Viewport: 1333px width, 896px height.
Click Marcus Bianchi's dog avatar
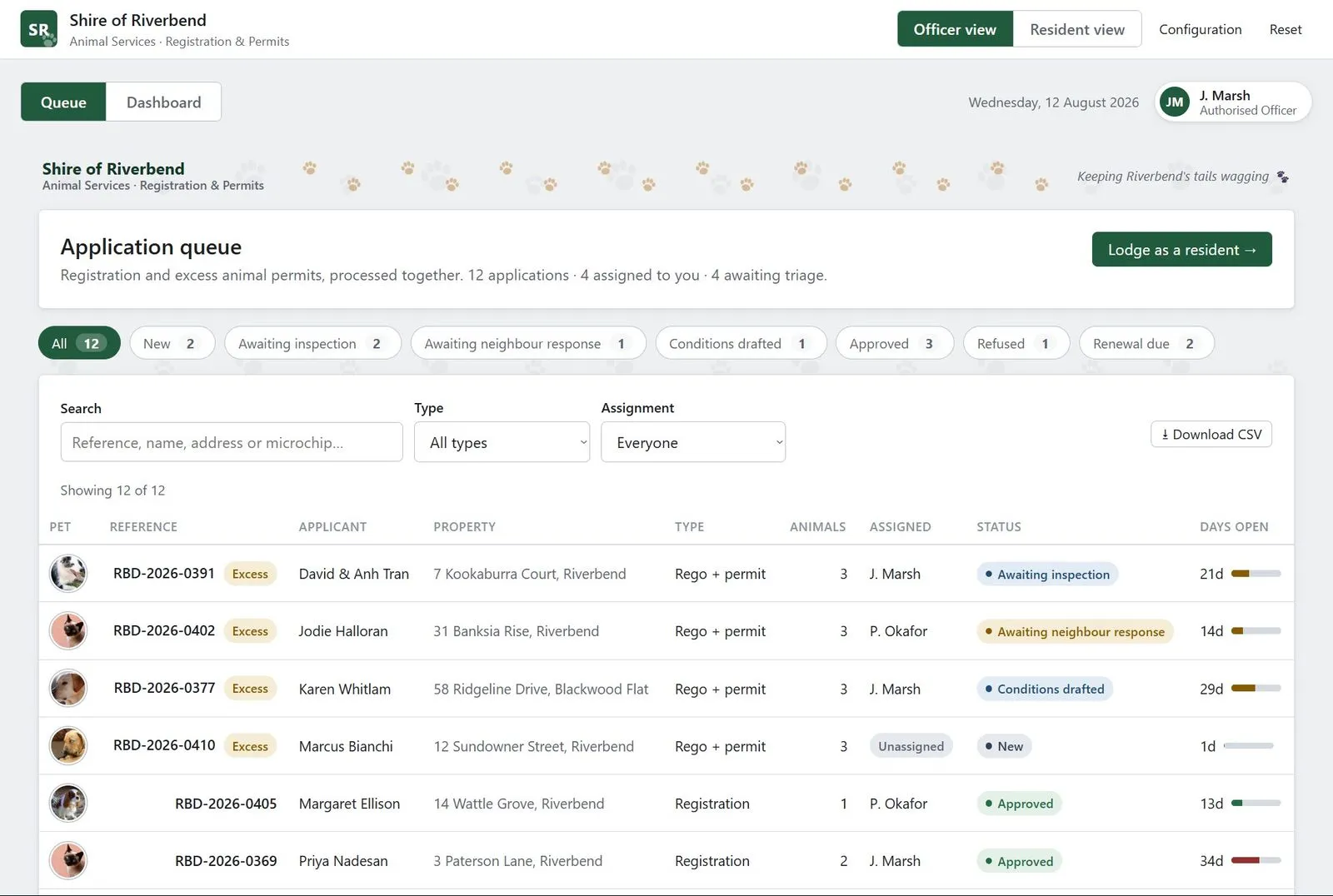tap(67, 746)
